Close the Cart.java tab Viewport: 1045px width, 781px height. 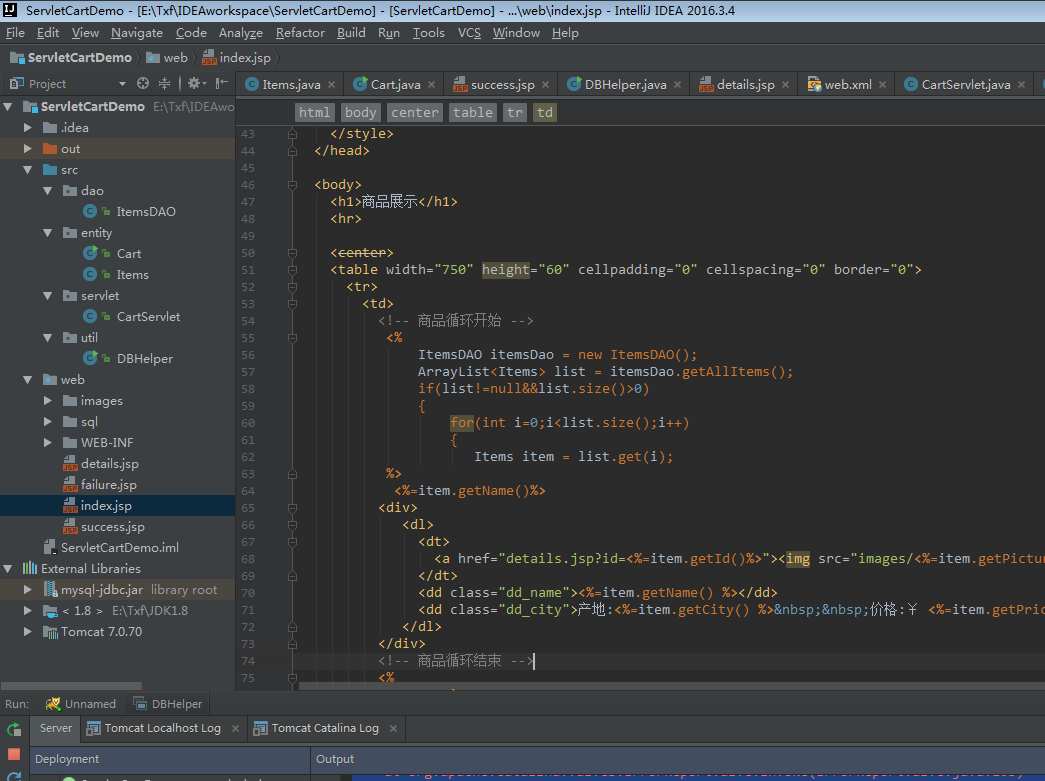(x=431, y=85)
